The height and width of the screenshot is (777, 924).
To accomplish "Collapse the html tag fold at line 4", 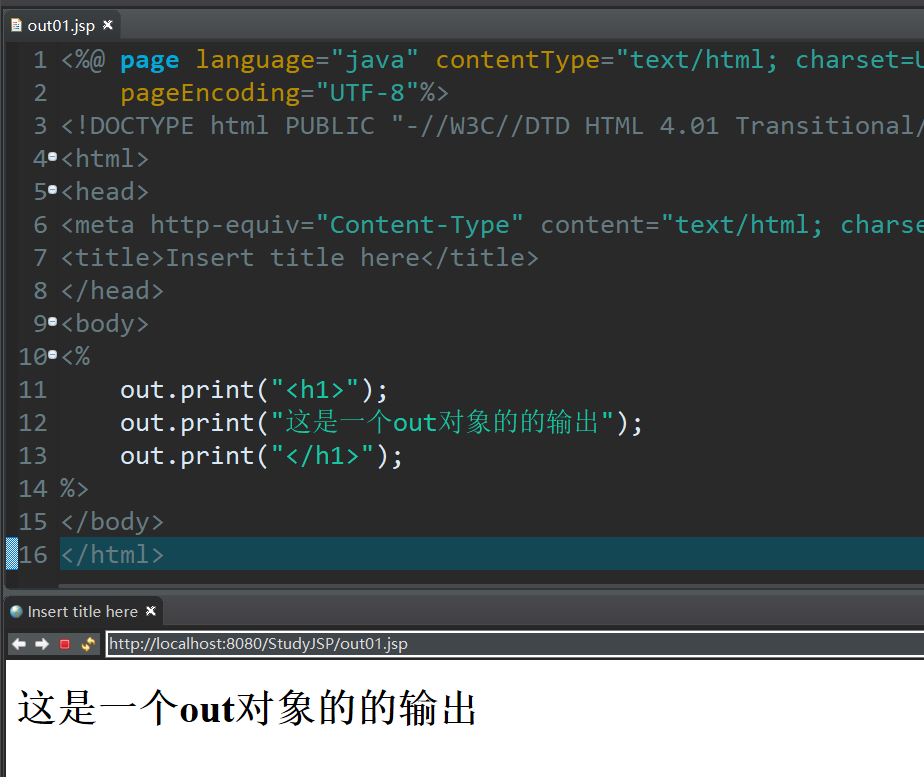I will click(52, 157).
